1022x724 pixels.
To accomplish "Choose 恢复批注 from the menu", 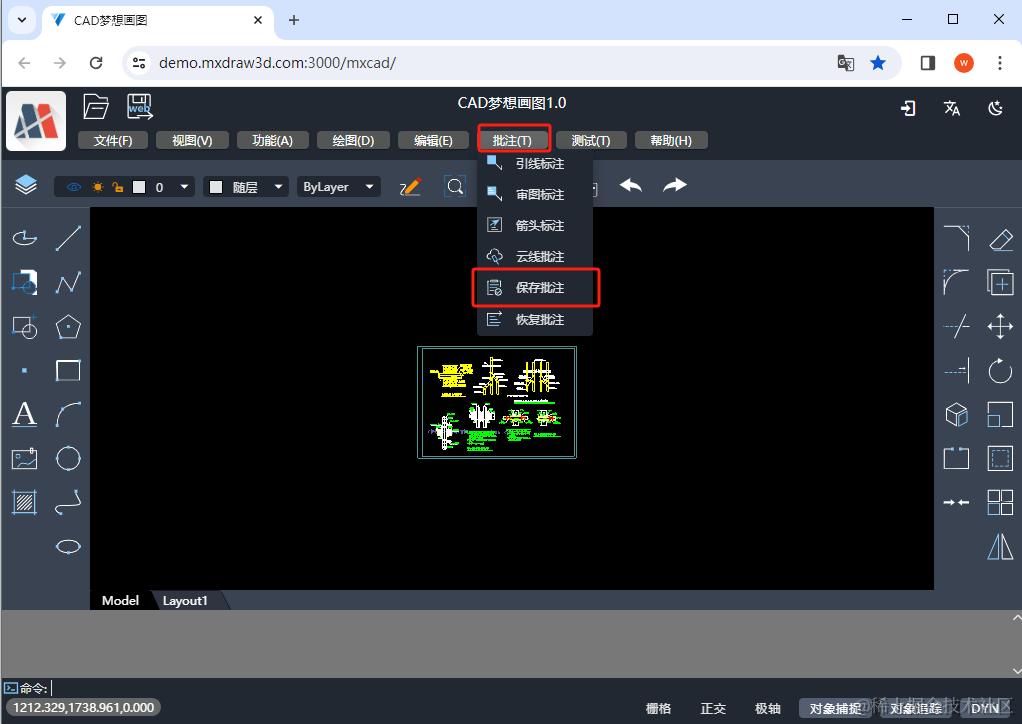I will [535, 319].
